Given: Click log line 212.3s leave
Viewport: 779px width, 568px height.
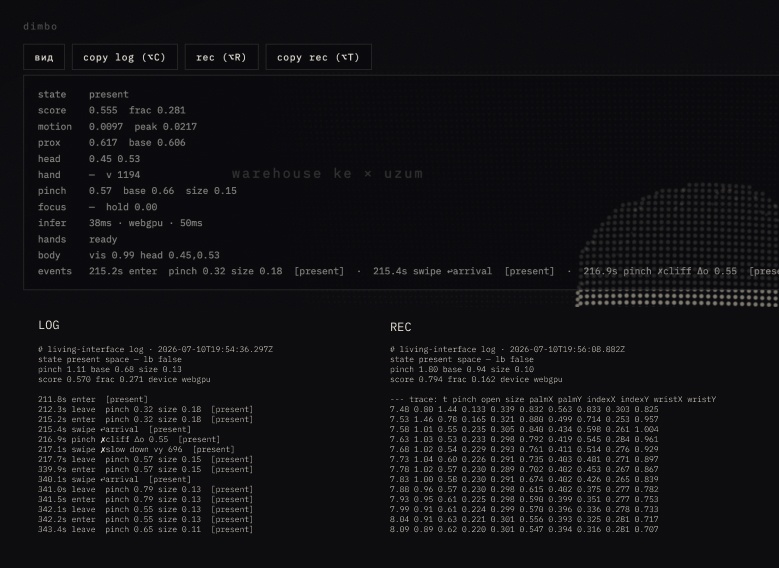Looking at the screenshot, I should [x=146, y=409].
